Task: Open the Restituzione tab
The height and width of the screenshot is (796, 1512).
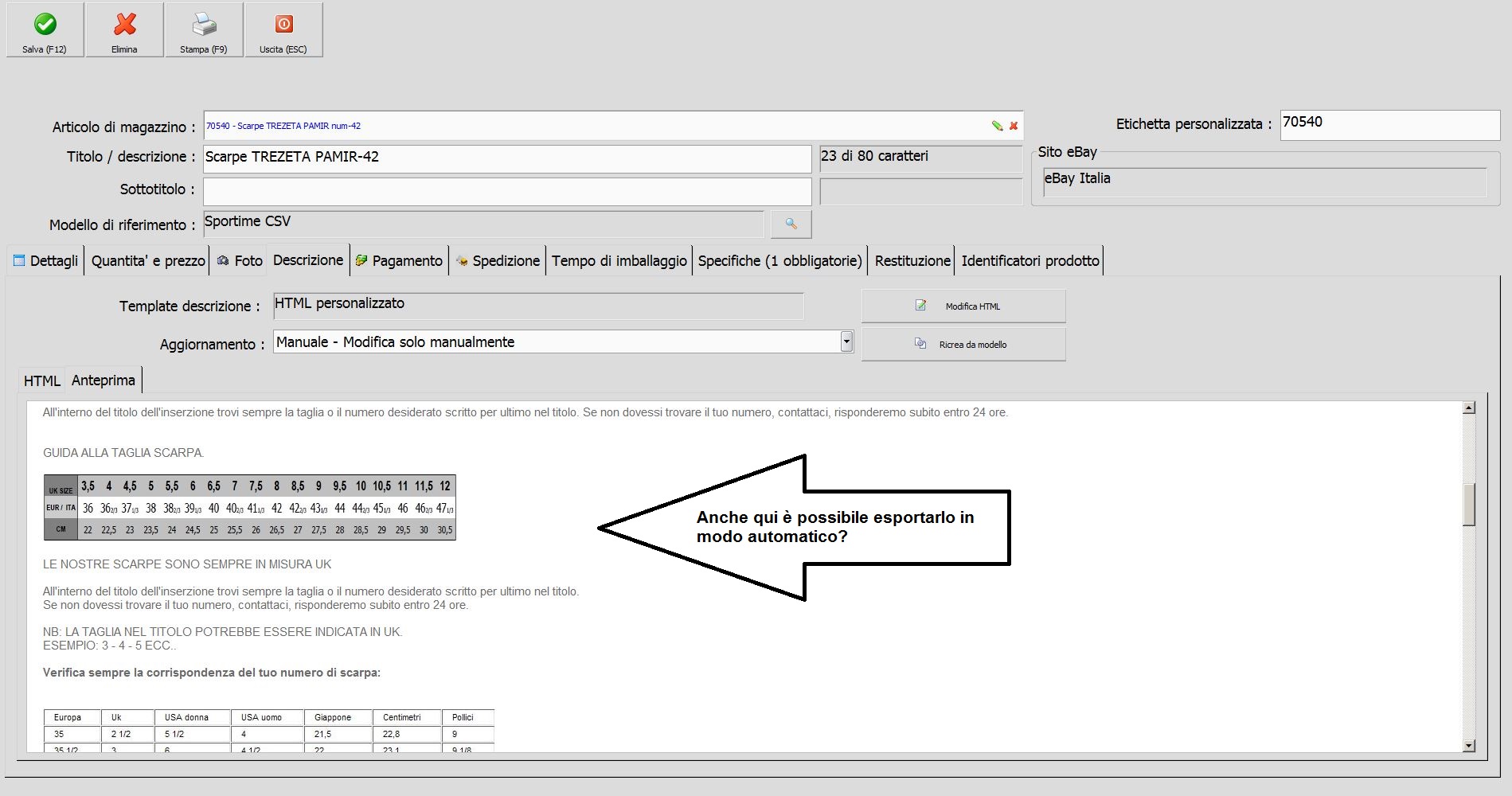Action: point(912,261)
